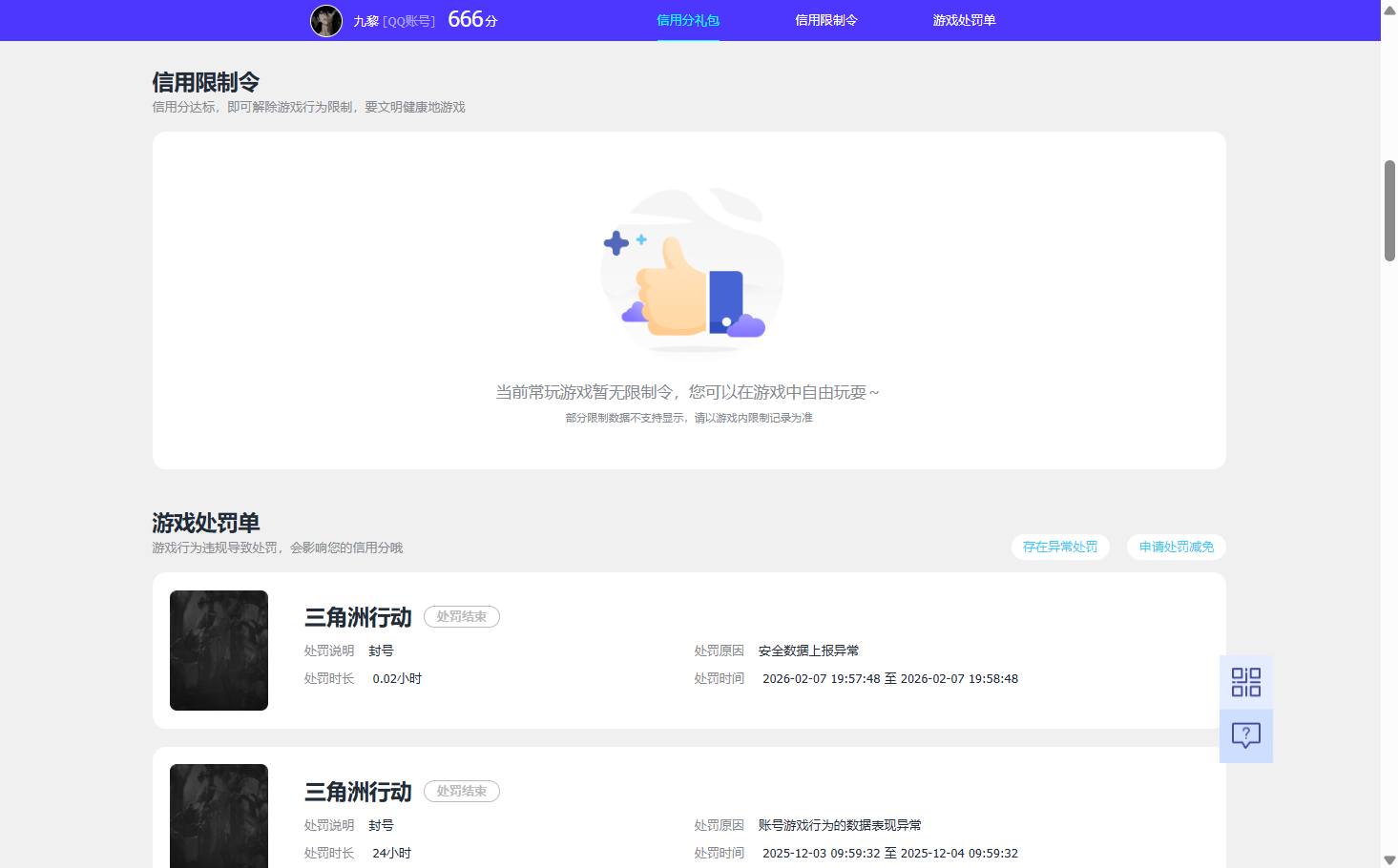The width and height of the screenshot is (1398, 868).
Task: Switch to 信用分礼包 tab
Action: [688, 20]
